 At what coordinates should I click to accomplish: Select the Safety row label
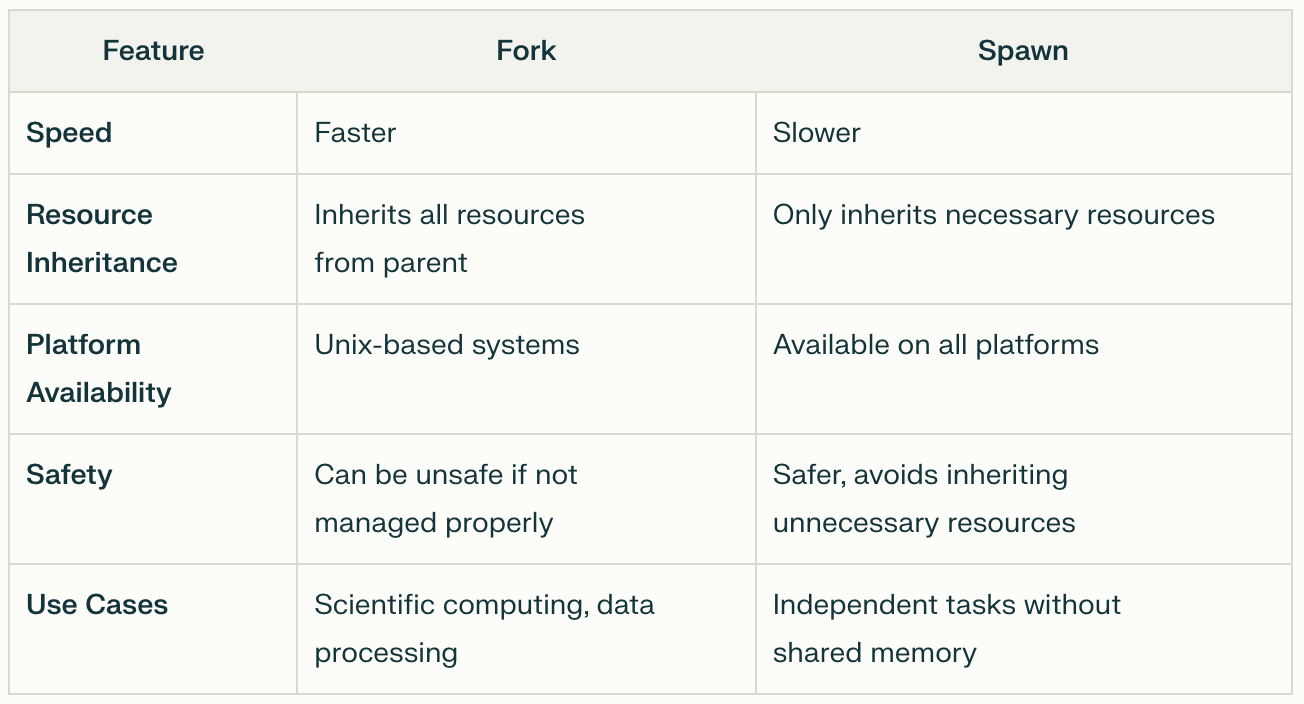coord(69,474)
